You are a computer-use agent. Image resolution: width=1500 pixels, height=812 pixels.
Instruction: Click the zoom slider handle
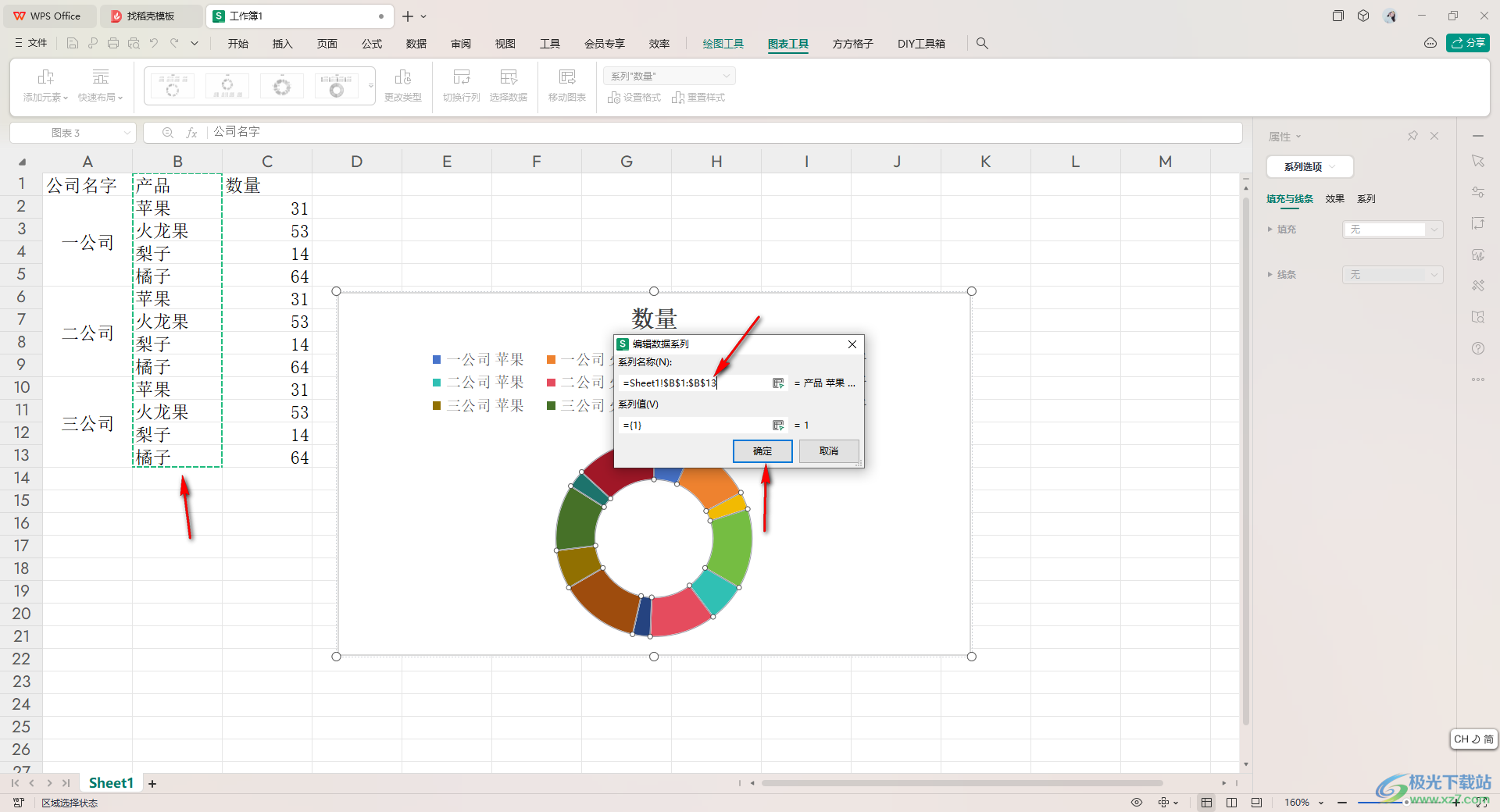(x=1406, y=803)
